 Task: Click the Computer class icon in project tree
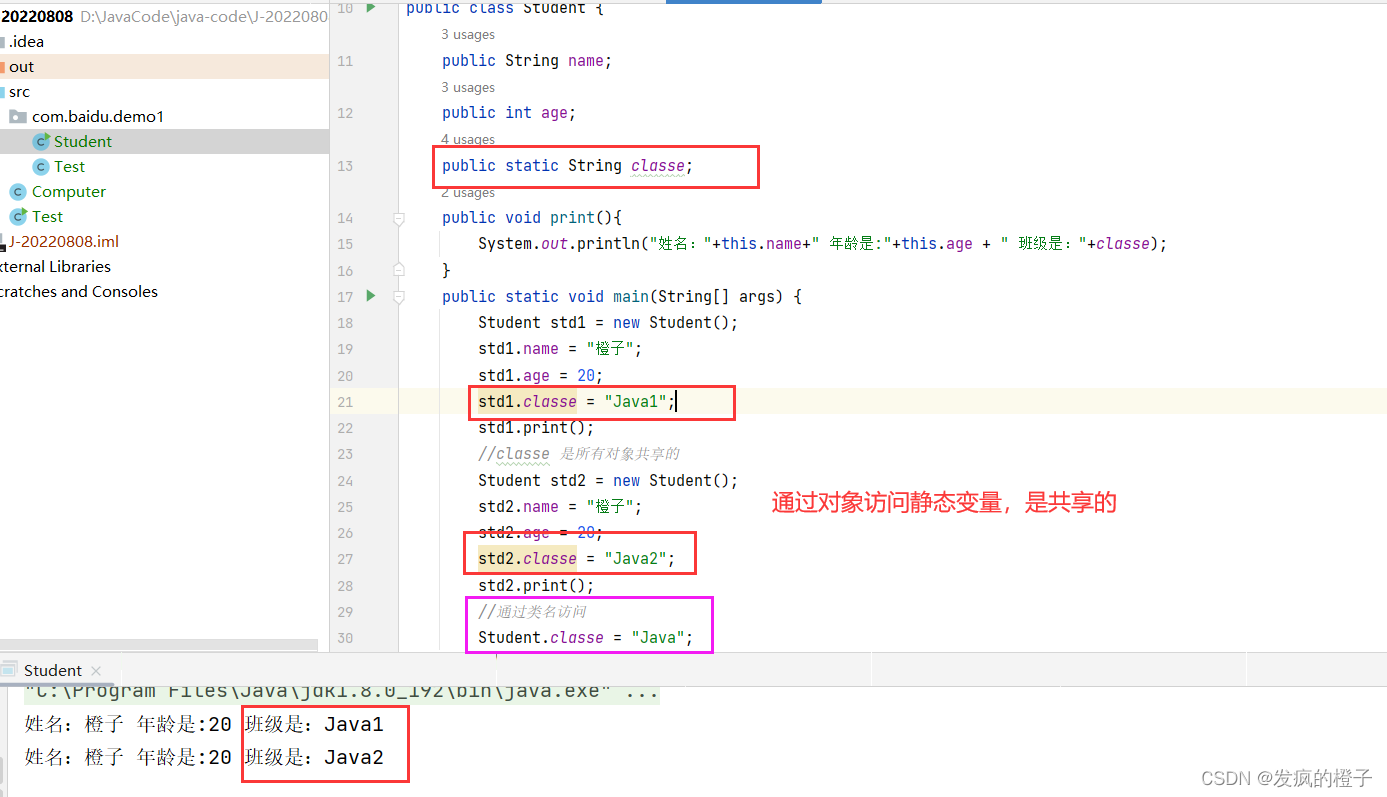18,192
